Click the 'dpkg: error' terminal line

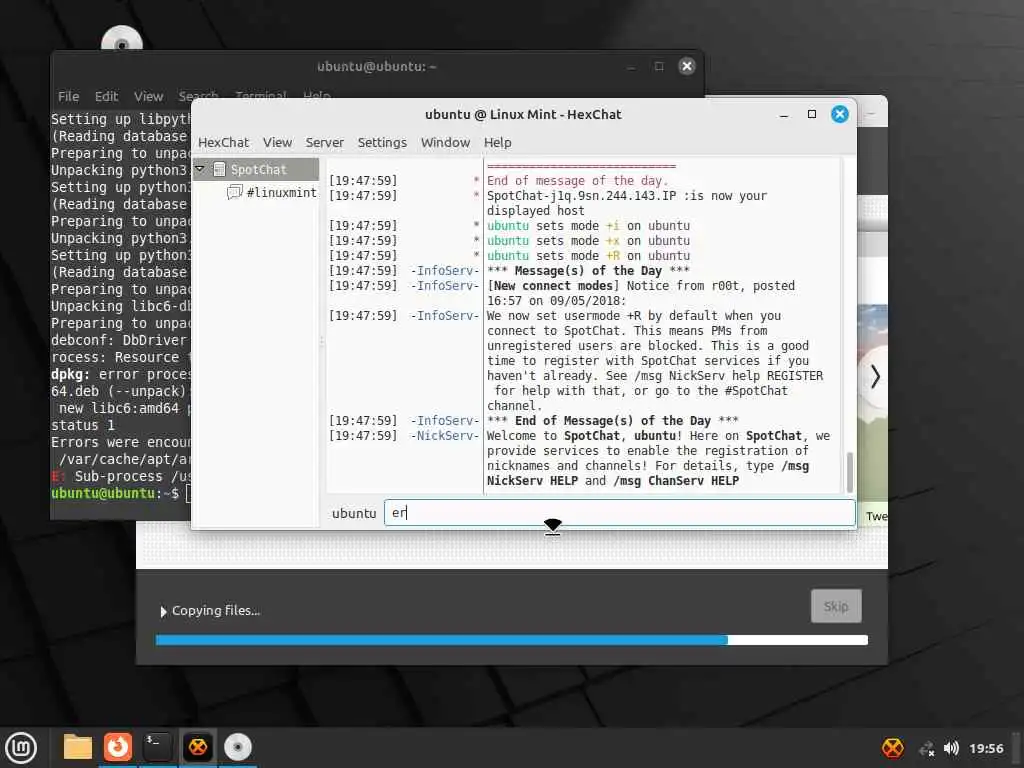(x=121, y=374)
